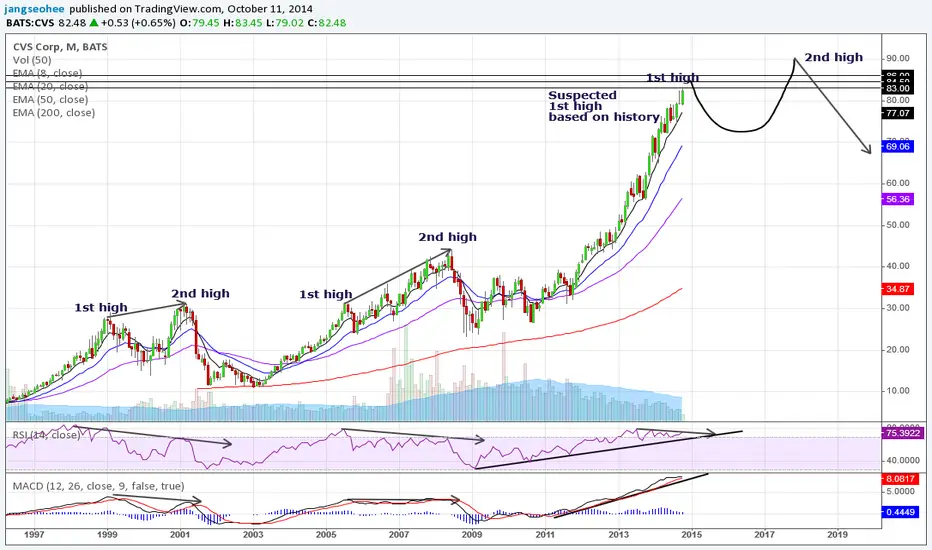Select the 'Suspected 1st high based on history' note
This screenshot has width=932, height=550.
coord(604,106)
